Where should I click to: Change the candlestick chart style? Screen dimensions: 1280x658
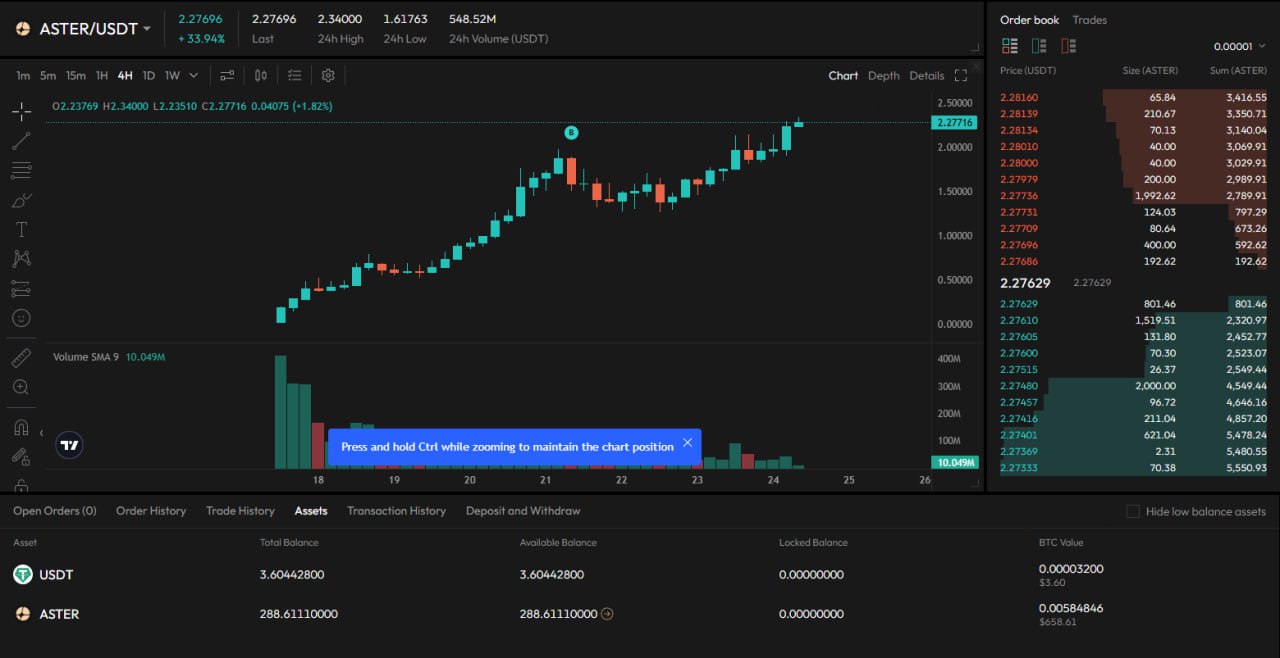click(261, 75)
